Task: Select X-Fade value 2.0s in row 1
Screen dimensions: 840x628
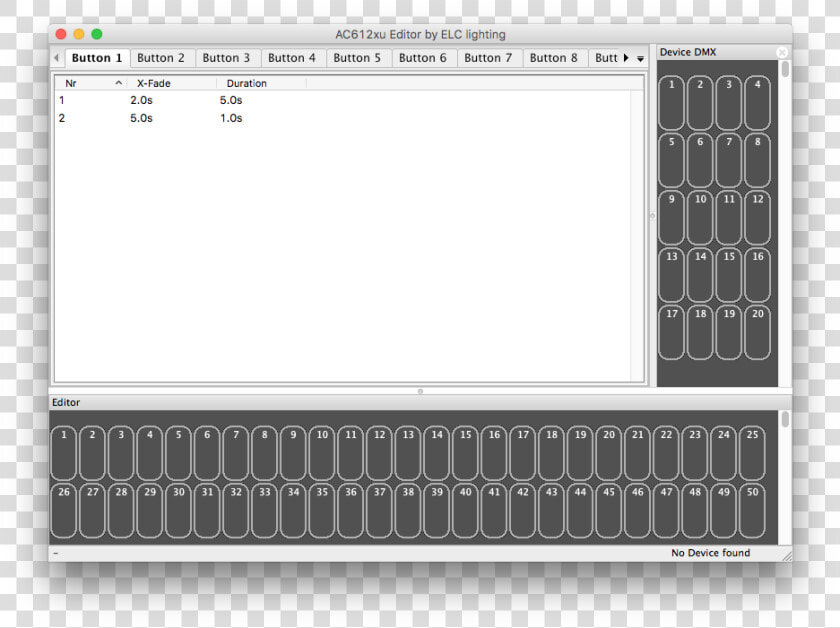Action: click(x=141, y=100)
